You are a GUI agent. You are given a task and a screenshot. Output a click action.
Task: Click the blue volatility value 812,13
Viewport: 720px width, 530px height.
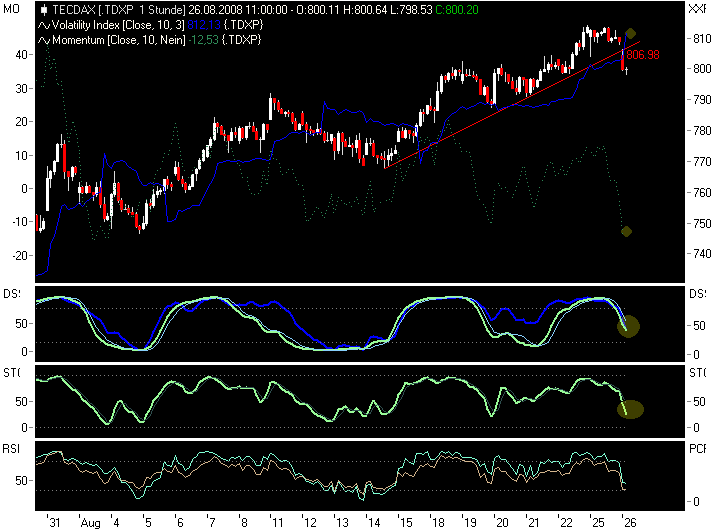click(204, 25)
